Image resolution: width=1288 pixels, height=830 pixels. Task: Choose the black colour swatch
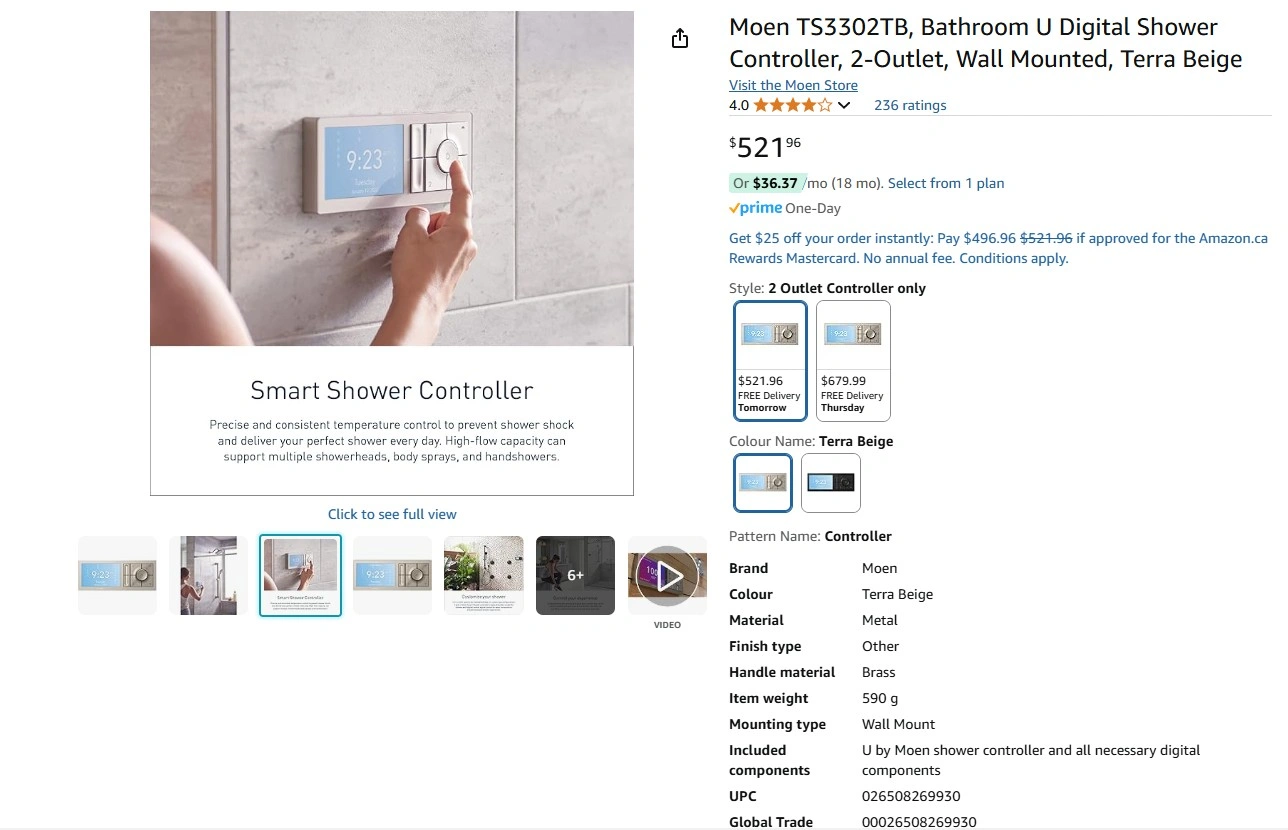click(830, 483)
